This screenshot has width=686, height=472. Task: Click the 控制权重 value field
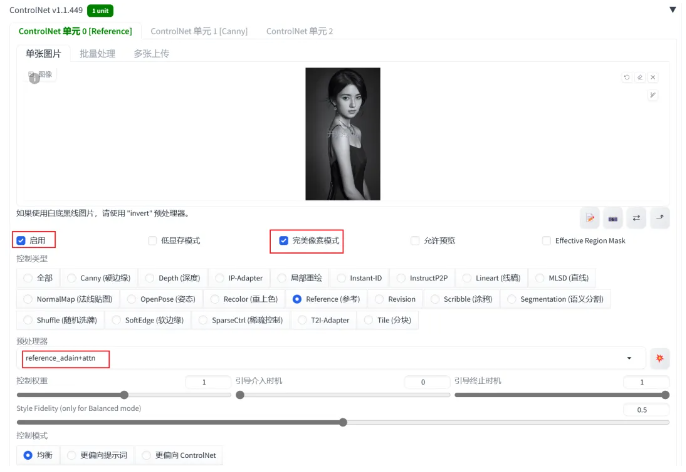point(208,382)
